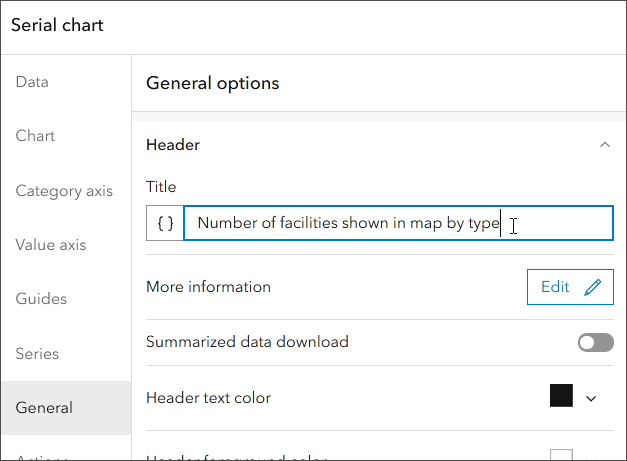627x461 pixels.
Task: Open the Chart tab
Action: click(35, 136)
